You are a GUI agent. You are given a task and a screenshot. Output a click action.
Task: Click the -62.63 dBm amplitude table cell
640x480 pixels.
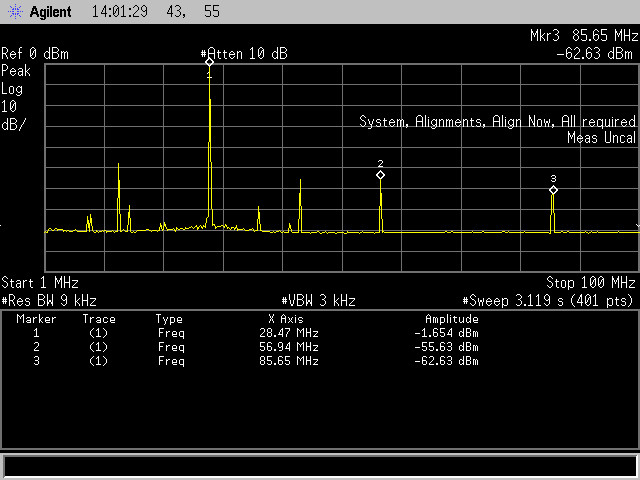[446, 361]
